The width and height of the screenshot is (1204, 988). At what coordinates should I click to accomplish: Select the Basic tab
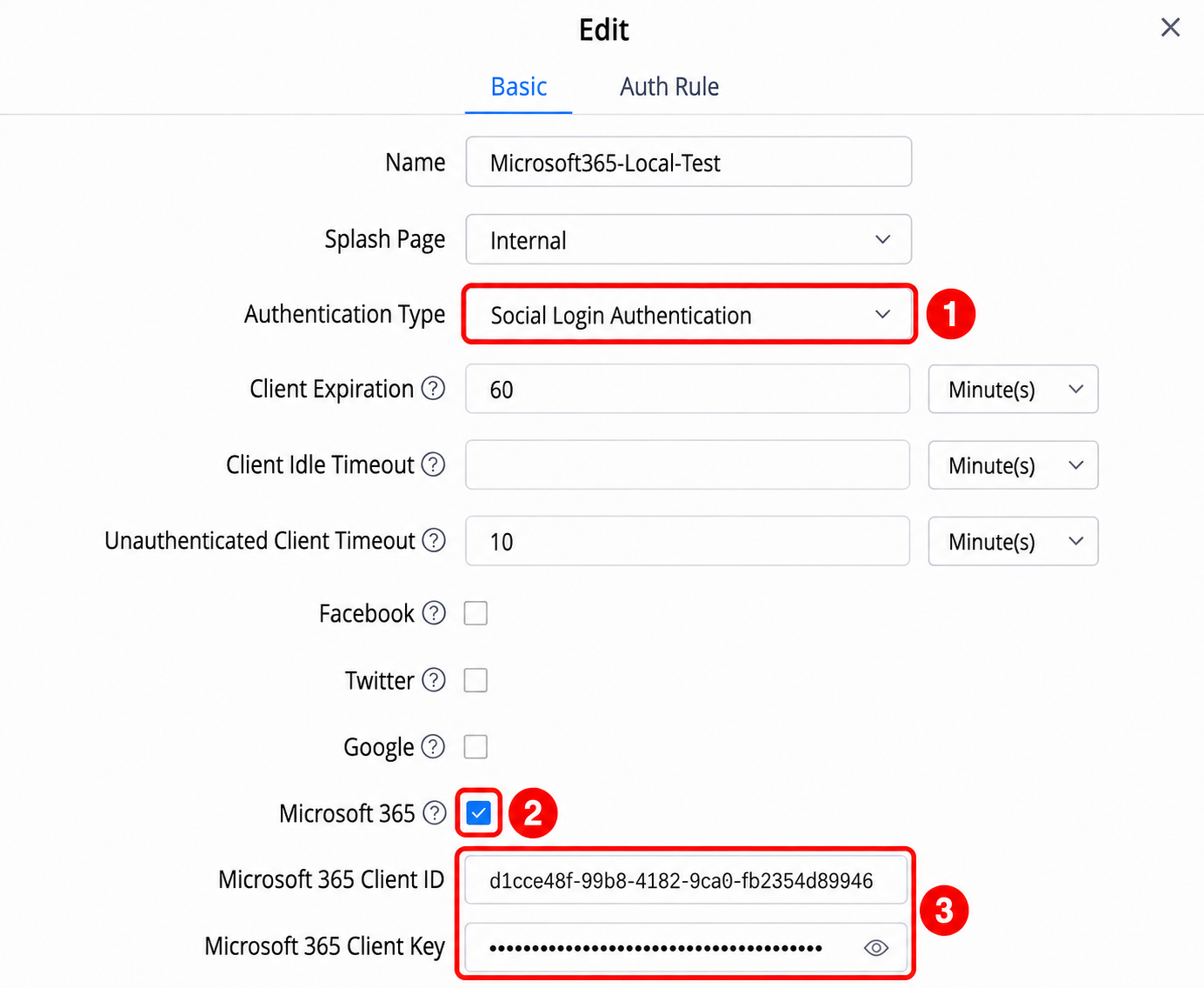click(x=519, y=87)
